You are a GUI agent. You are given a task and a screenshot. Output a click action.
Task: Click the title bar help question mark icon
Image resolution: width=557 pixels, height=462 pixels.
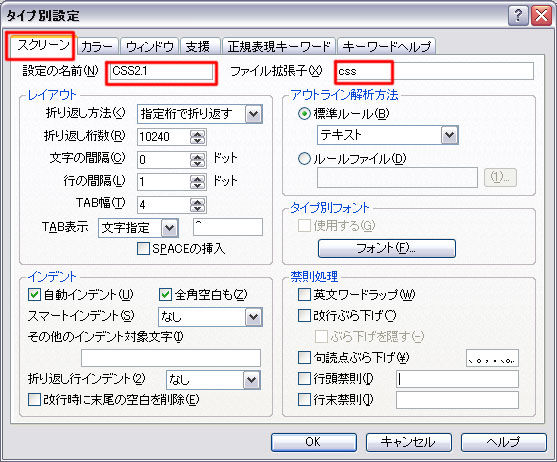[518, 16]
